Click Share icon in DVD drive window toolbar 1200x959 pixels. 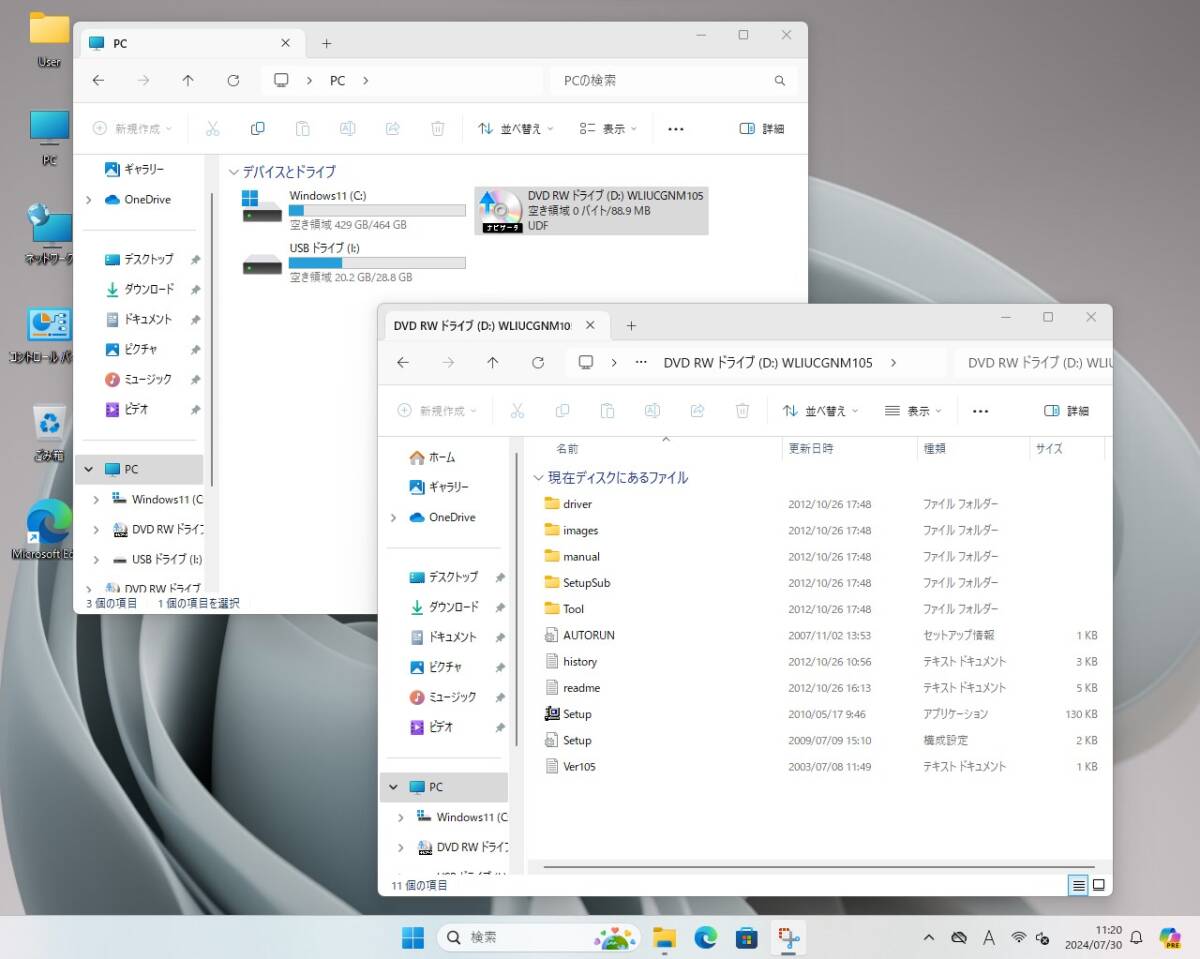tap(697, 411)
